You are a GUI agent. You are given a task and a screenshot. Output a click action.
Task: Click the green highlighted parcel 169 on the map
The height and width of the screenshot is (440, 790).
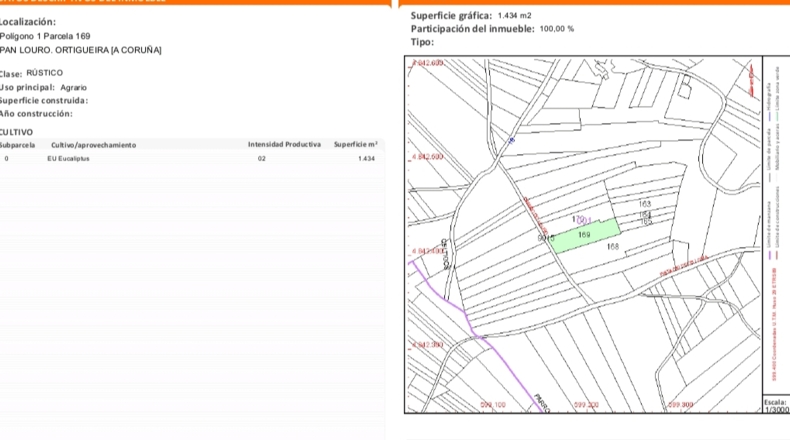(584, 236)
